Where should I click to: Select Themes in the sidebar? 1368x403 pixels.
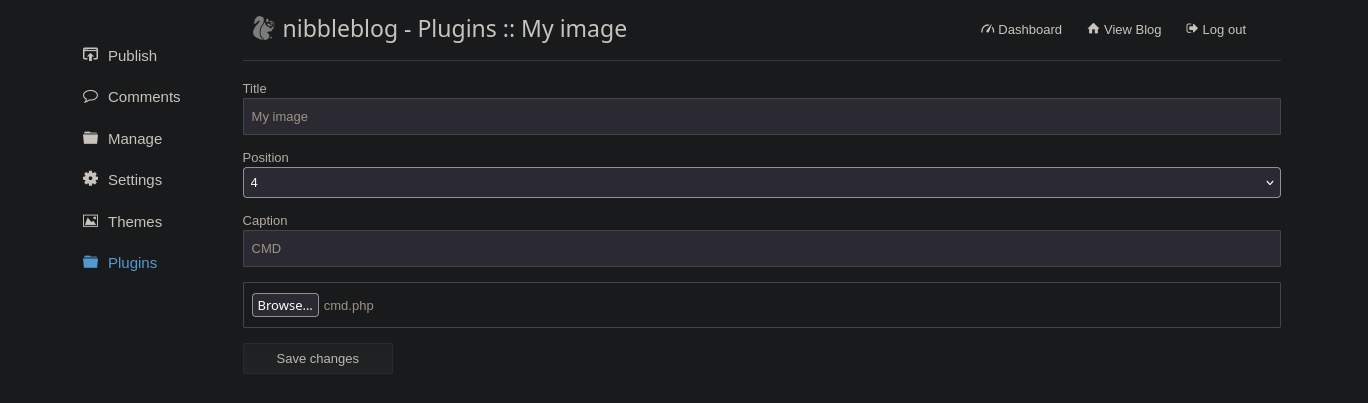(x=135, y=222)
